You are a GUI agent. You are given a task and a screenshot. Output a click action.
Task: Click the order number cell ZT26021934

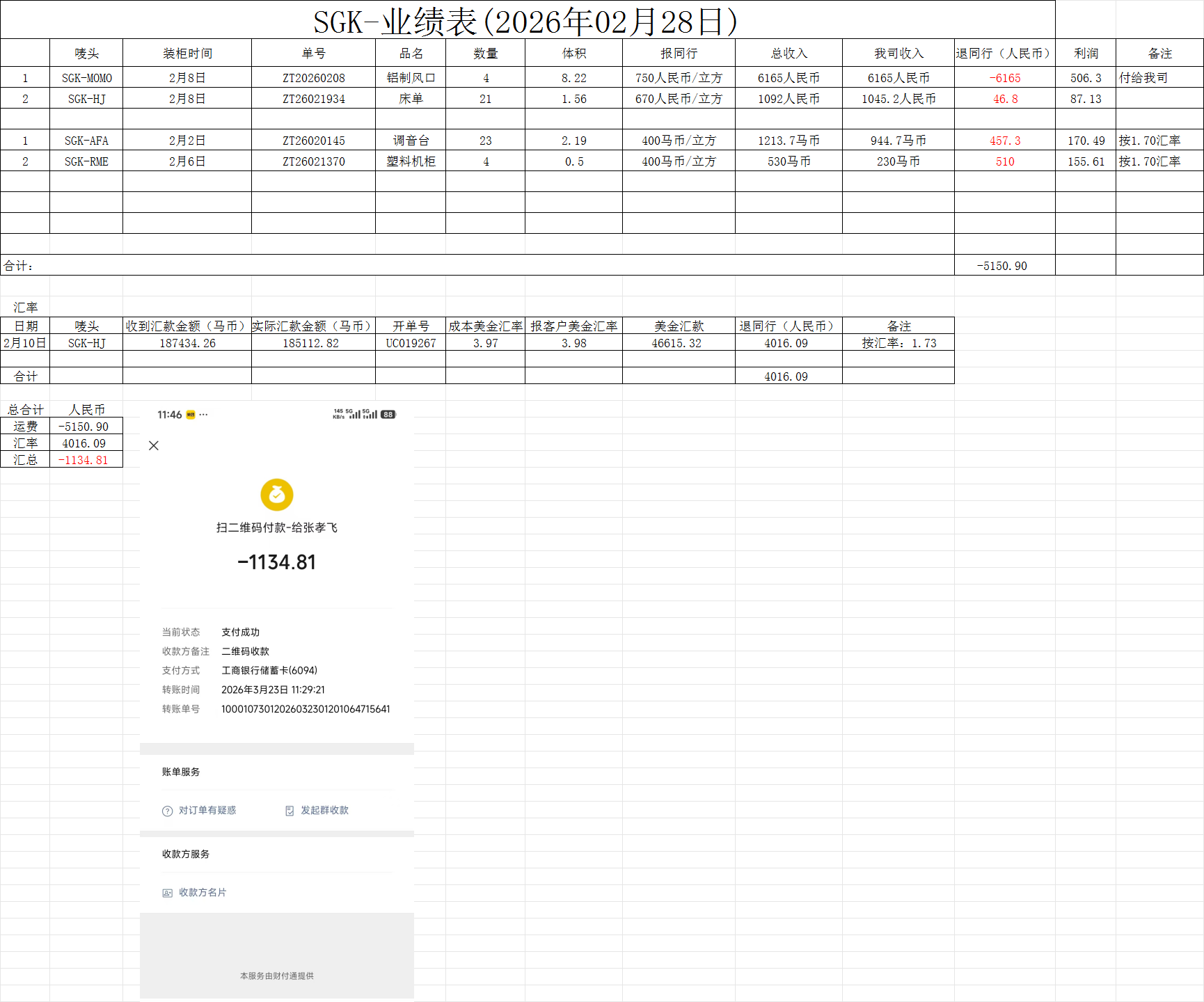(313, 99)
